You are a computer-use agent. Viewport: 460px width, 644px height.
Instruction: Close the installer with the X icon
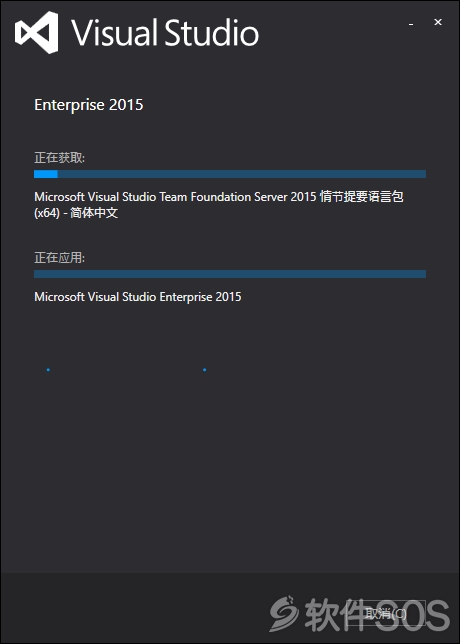point(438,22)
